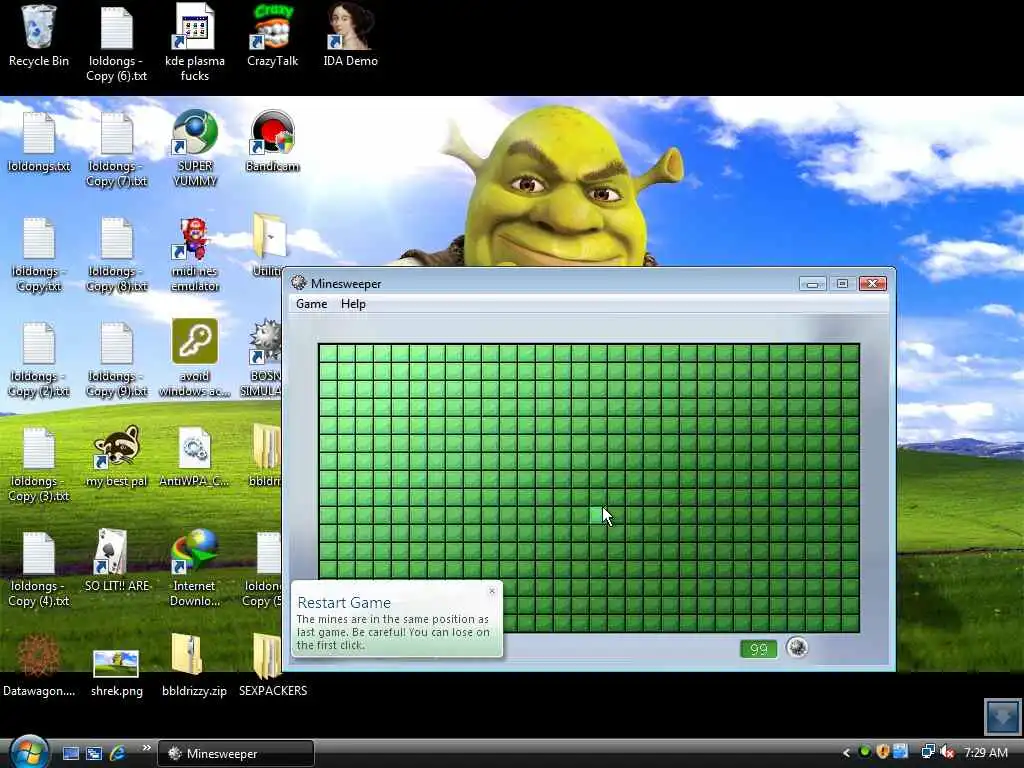
Task: Open the Windows Start orb
Action: tap(29, 752)
